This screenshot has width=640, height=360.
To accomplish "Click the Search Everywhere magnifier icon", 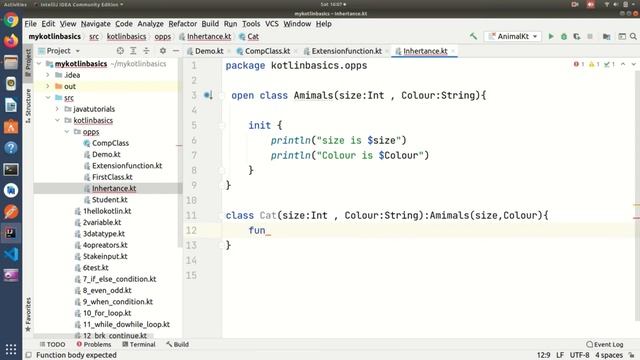I will (x=633, y=36).
